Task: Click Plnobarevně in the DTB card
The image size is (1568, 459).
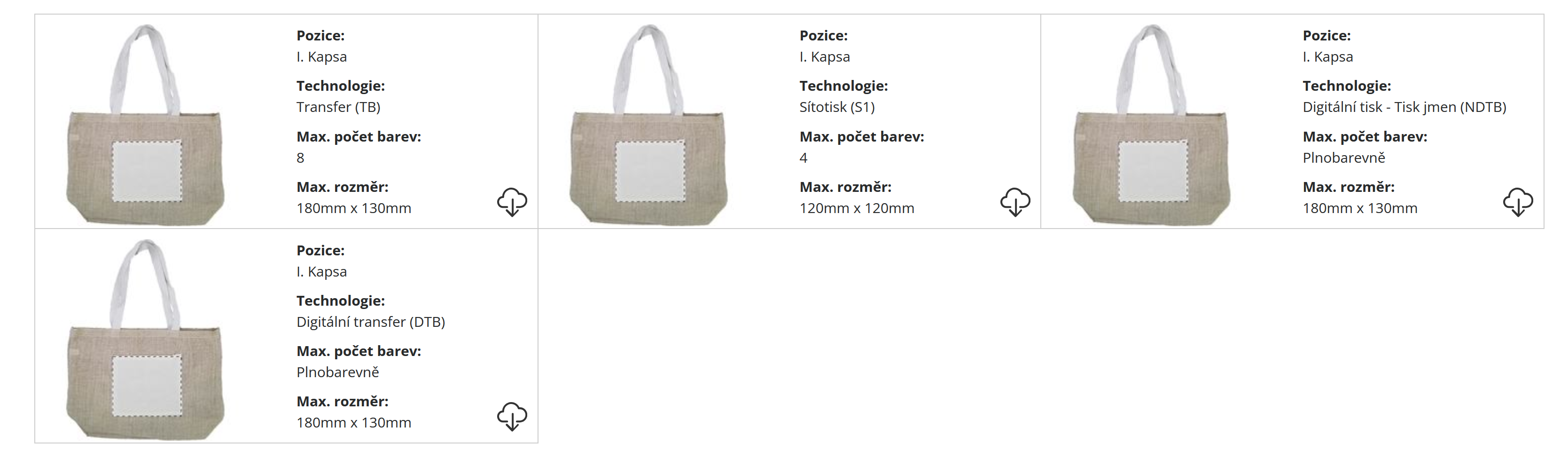Action: point(338,372)
